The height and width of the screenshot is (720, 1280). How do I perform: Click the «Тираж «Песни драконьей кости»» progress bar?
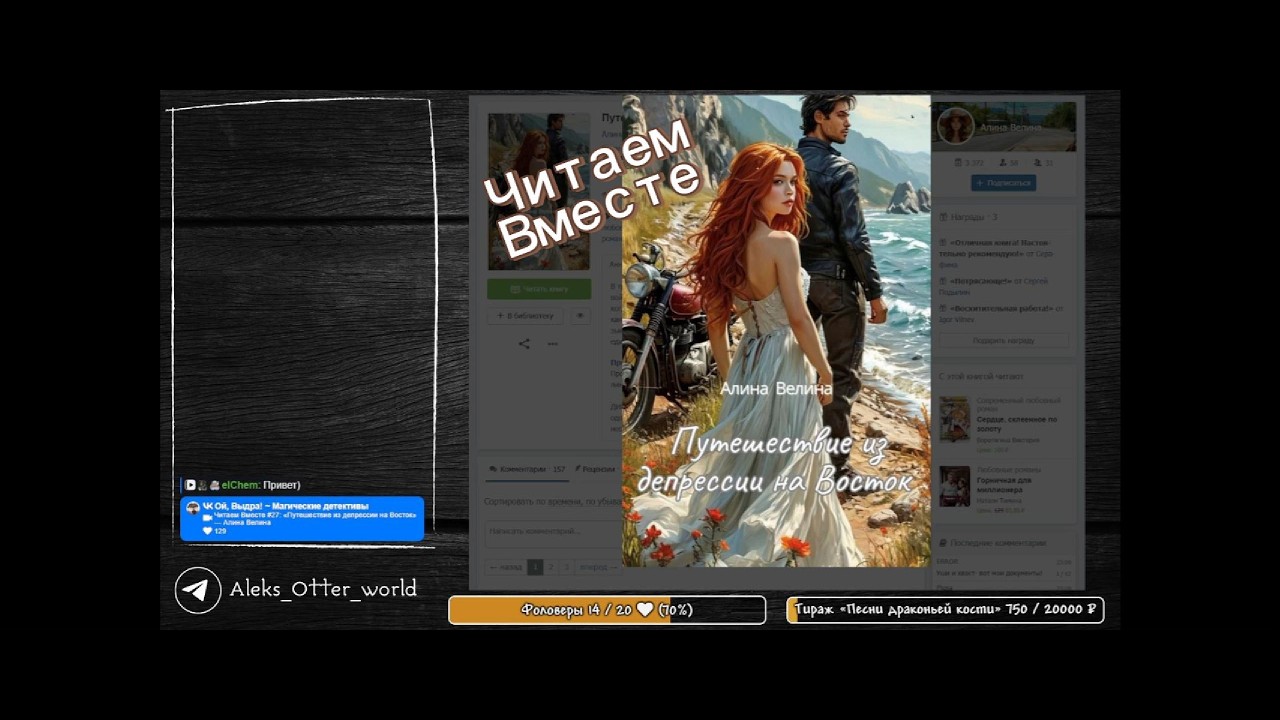[x=945, y=610]
